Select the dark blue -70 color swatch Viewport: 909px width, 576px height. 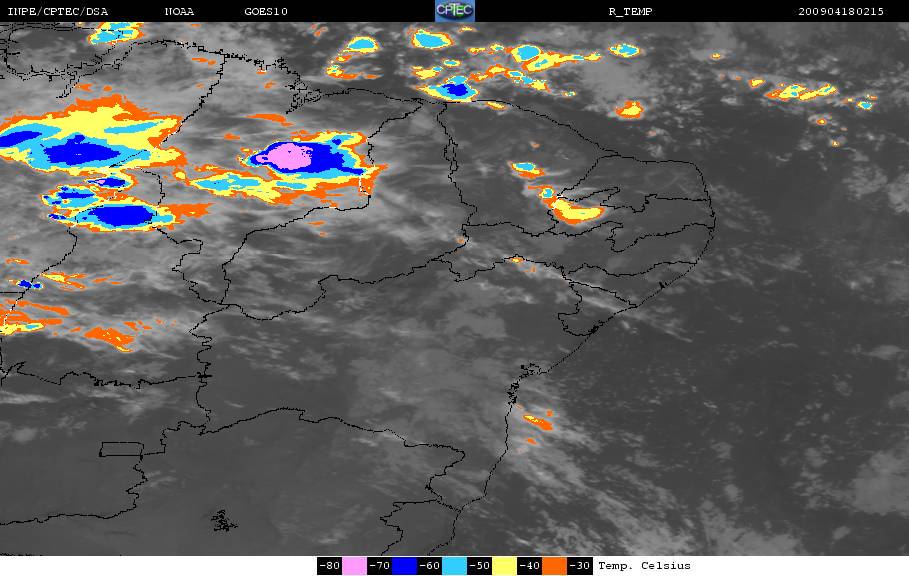[x=404, y=566]
